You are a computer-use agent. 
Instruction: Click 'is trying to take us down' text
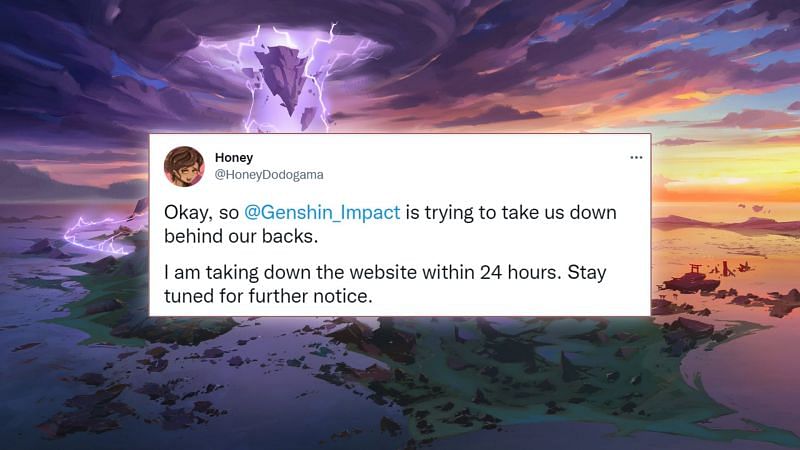click(511, 213)
